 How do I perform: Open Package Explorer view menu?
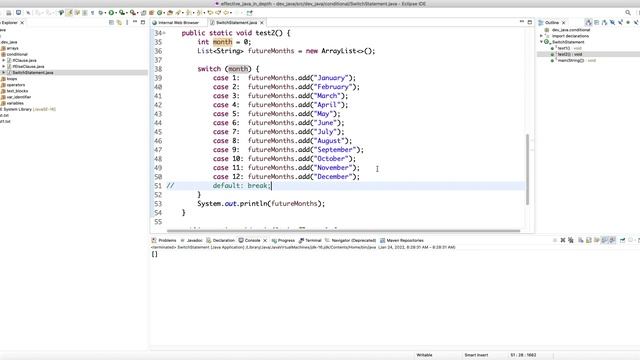coord(127,22)
